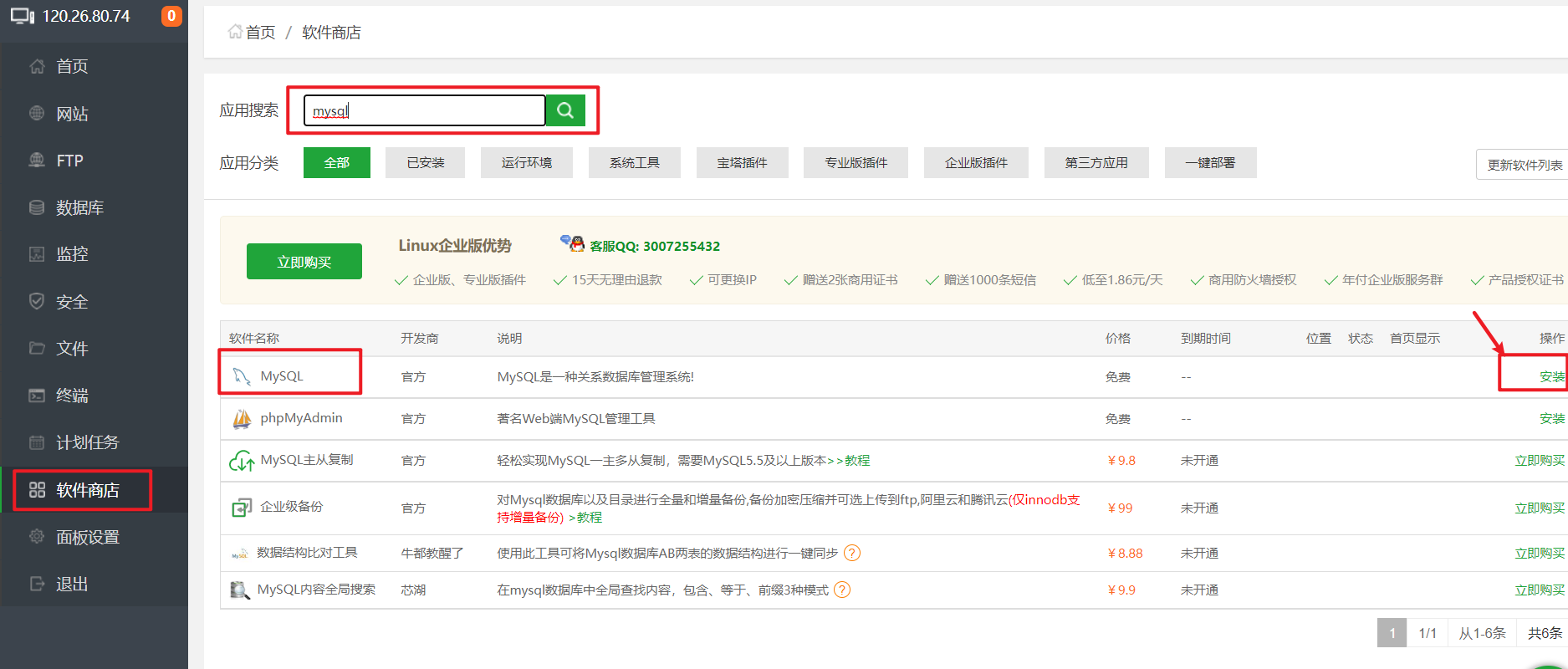Click the MySQL内容全局搜索 icon
This screenshot has height=669, width=1568.
[x=240, y=590]
